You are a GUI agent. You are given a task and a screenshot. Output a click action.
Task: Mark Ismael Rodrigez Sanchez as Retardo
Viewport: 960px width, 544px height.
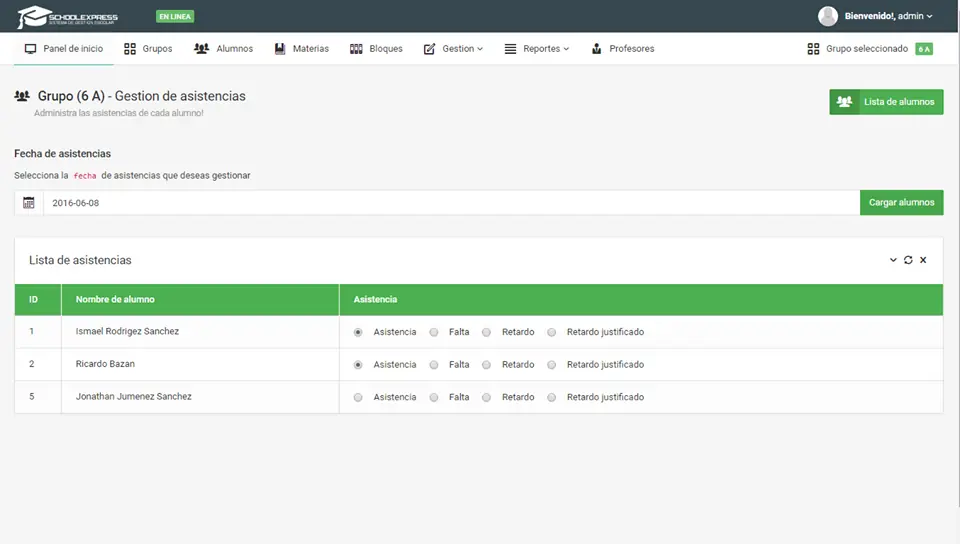486,332
